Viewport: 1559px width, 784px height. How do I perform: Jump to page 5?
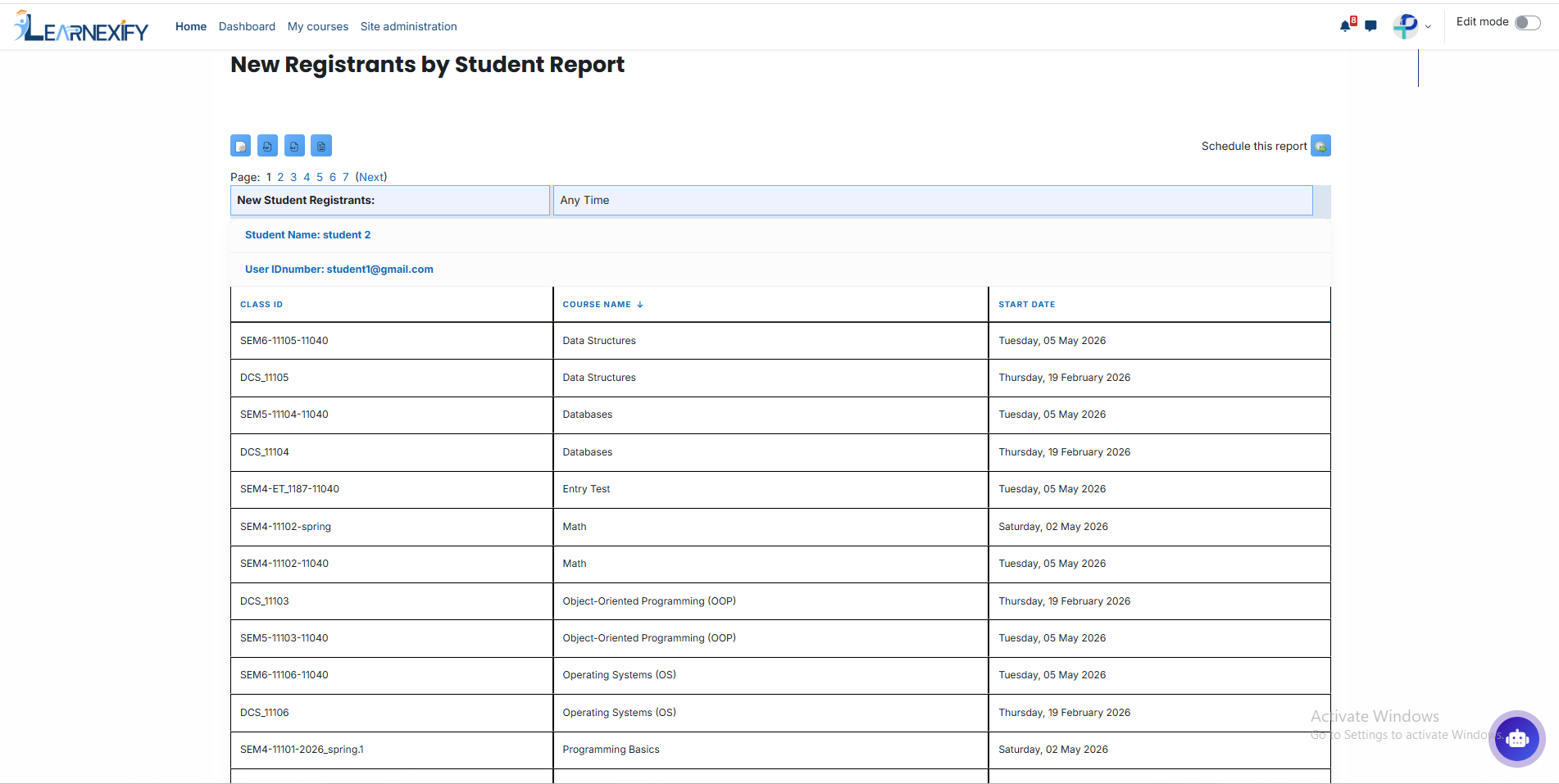click(x=320, y=177)
